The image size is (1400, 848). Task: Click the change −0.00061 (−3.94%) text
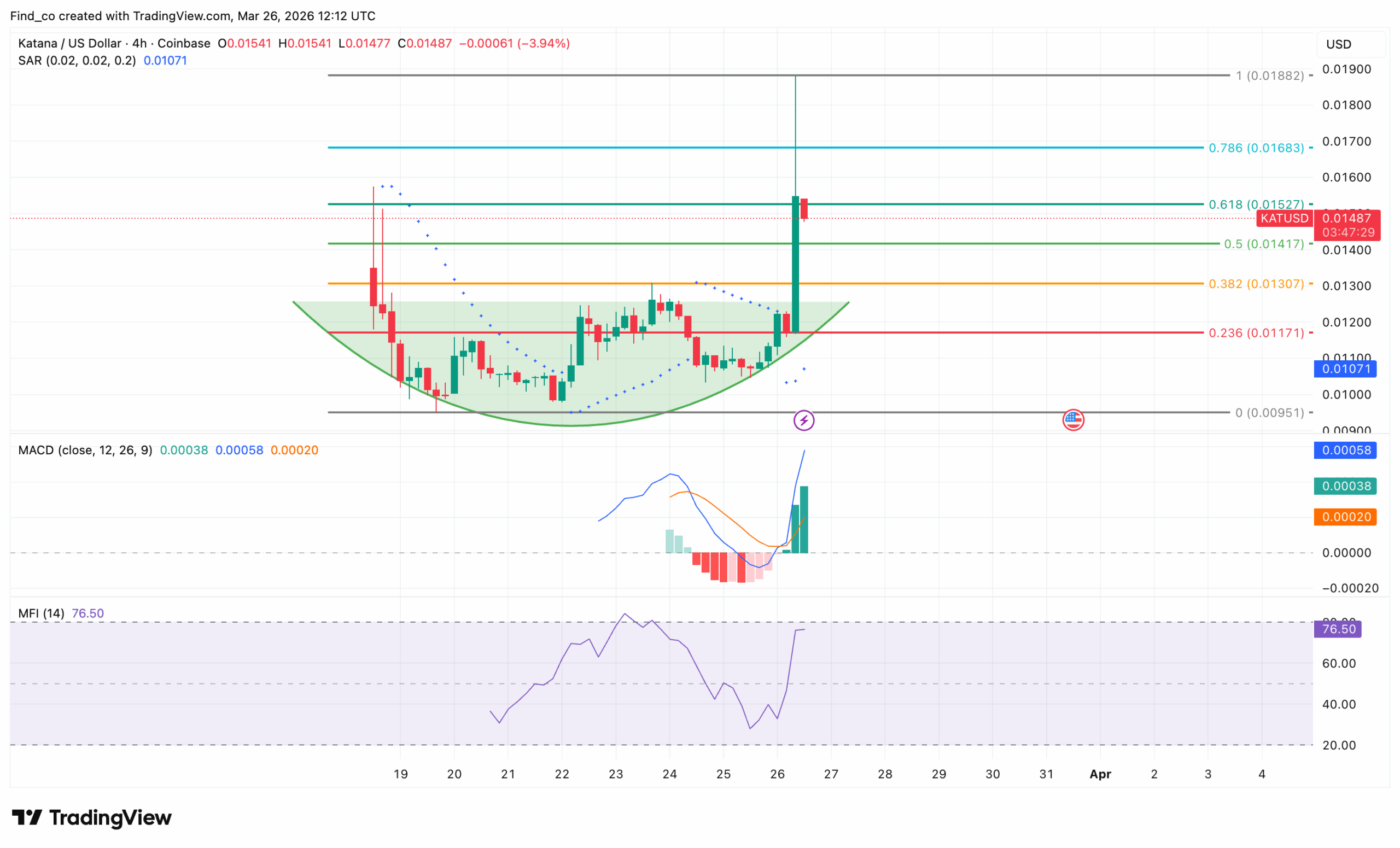[x=514, y=43]
